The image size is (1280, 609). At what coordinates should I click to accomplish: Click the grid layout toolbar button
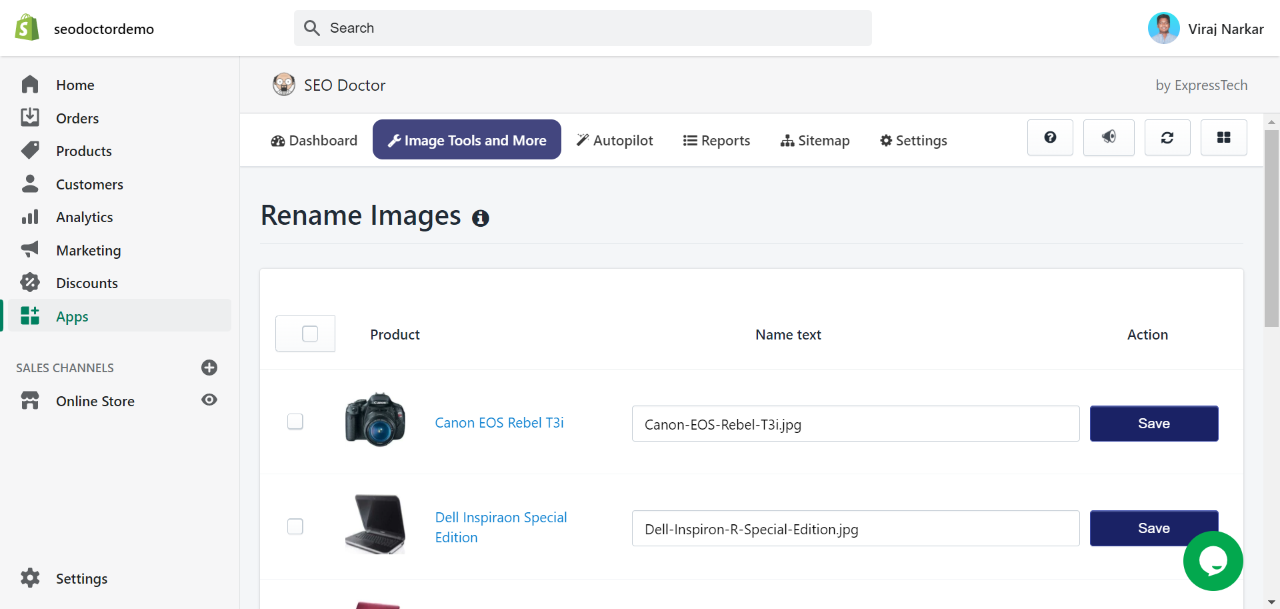1223,138
